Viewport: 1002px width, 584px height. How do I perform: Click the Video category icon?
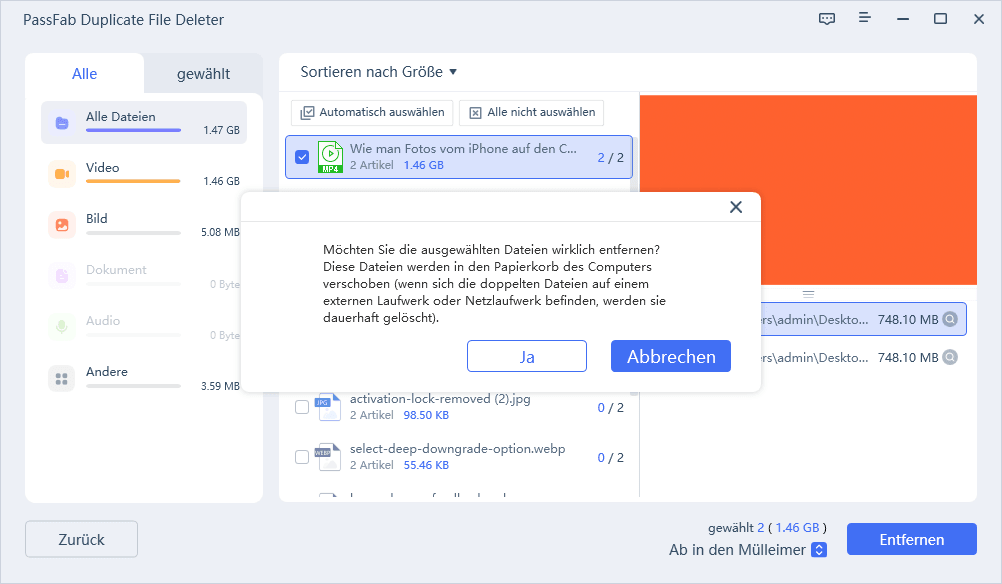[62, 174]
